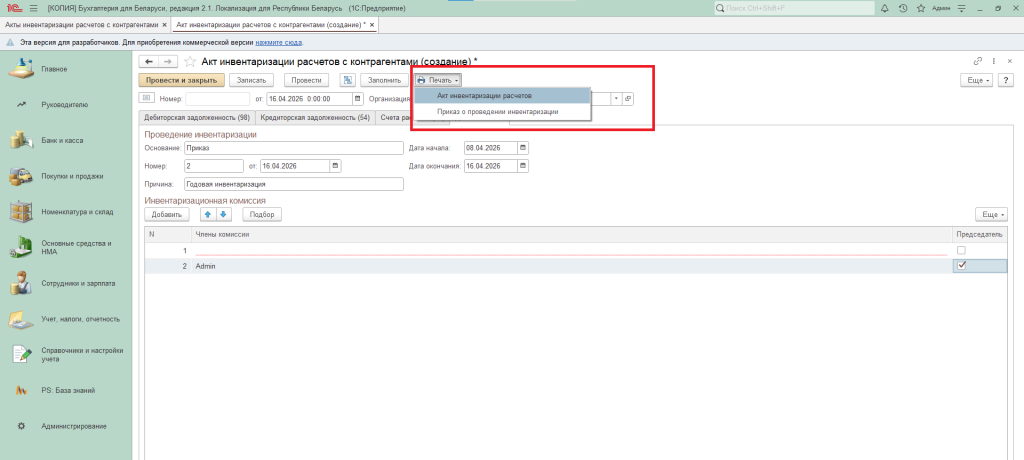1024x460 pixels.
Task: Move commission row down with blue arrow
Action: (223, 214)
